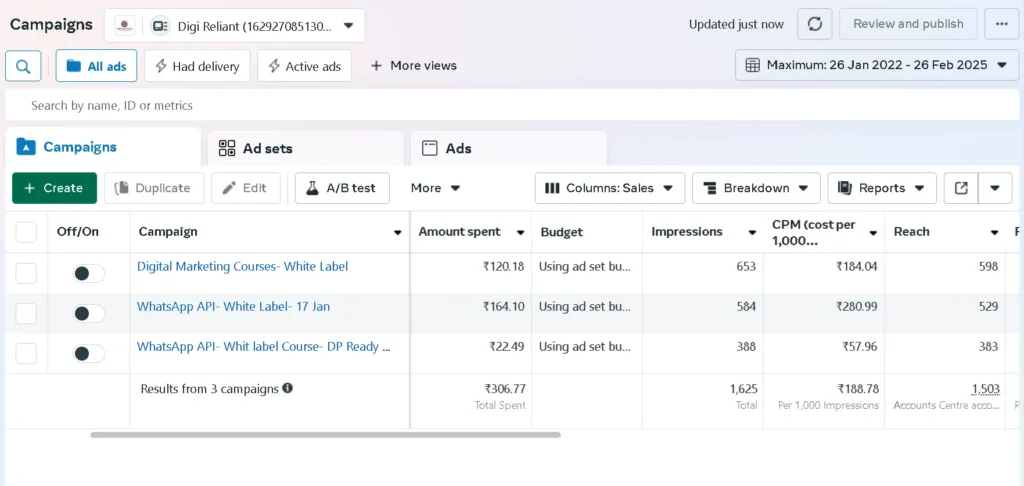Viewport: 1024px width, 486px height.
Task: Click the Updated just now text
Action: (x=736, y=24)
